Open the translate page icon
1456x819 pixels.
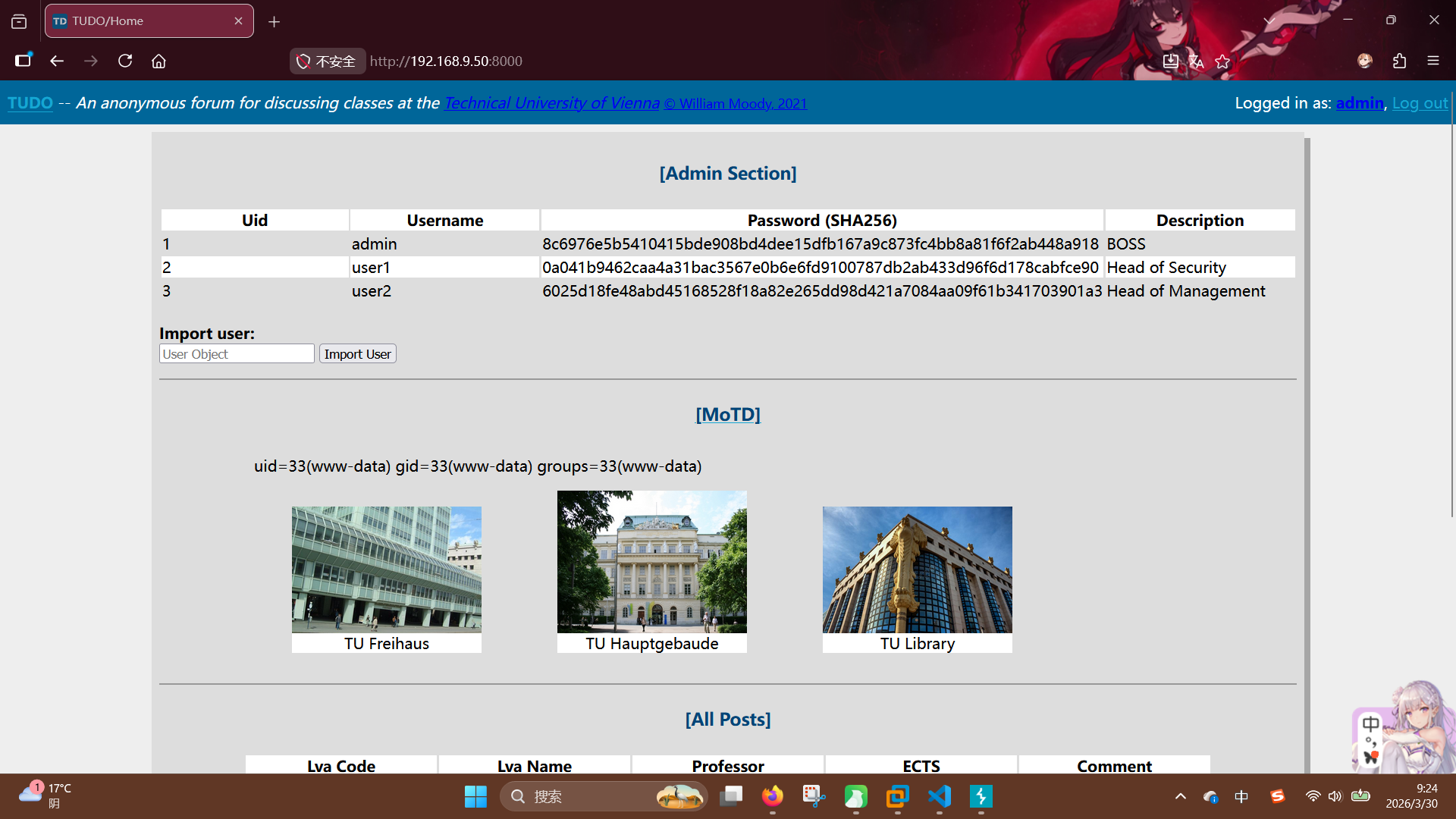1197,61
